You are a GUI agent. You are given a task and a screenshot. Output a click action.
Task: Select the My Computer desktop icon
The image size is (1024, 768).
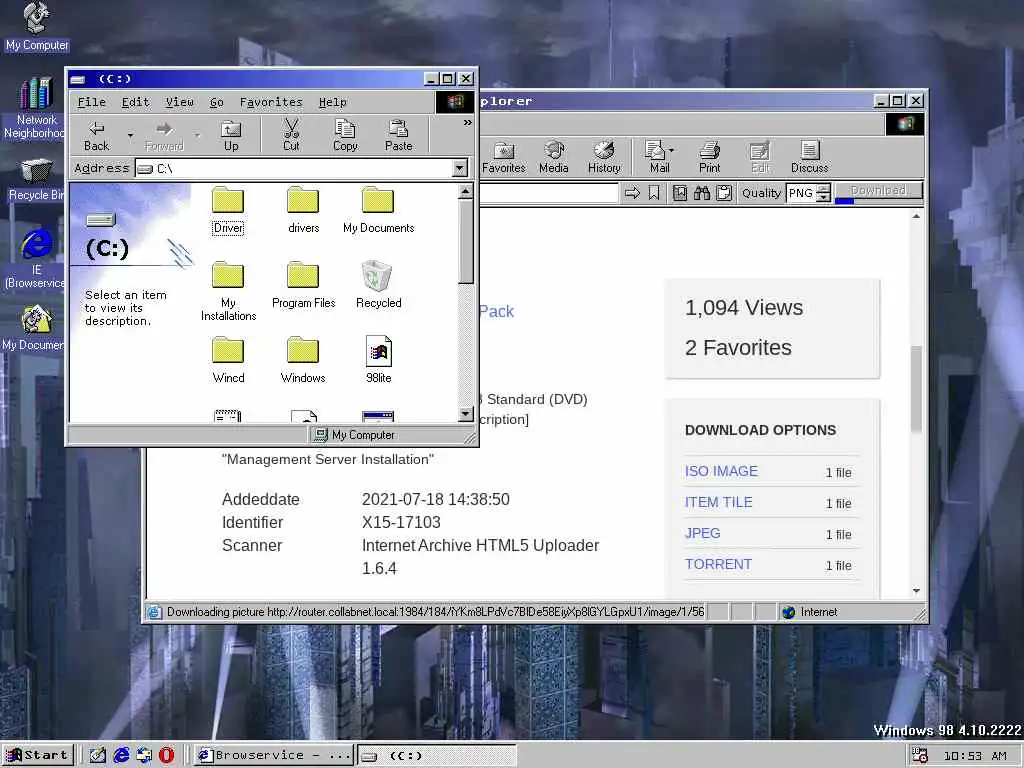click(37, 27)
